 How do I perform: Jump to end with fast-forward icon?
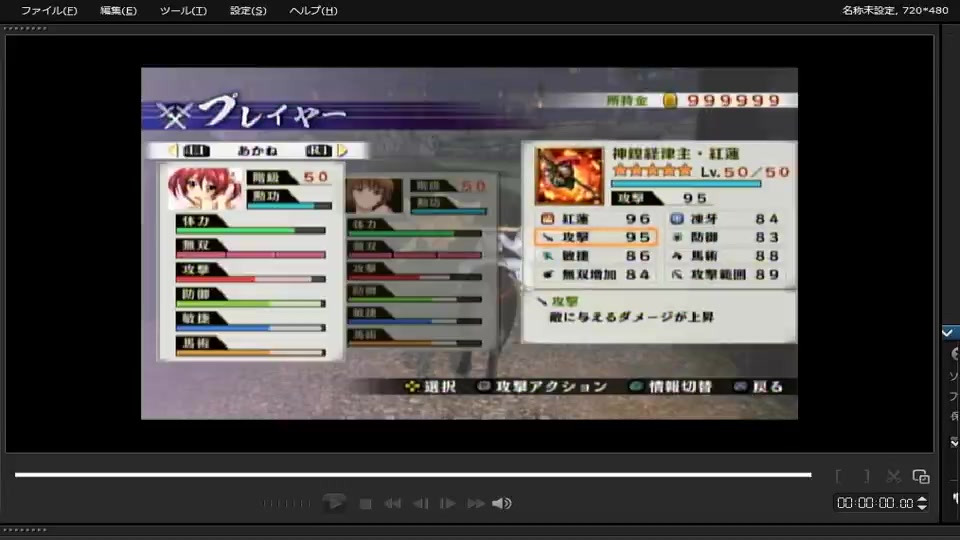pos(476,503)
